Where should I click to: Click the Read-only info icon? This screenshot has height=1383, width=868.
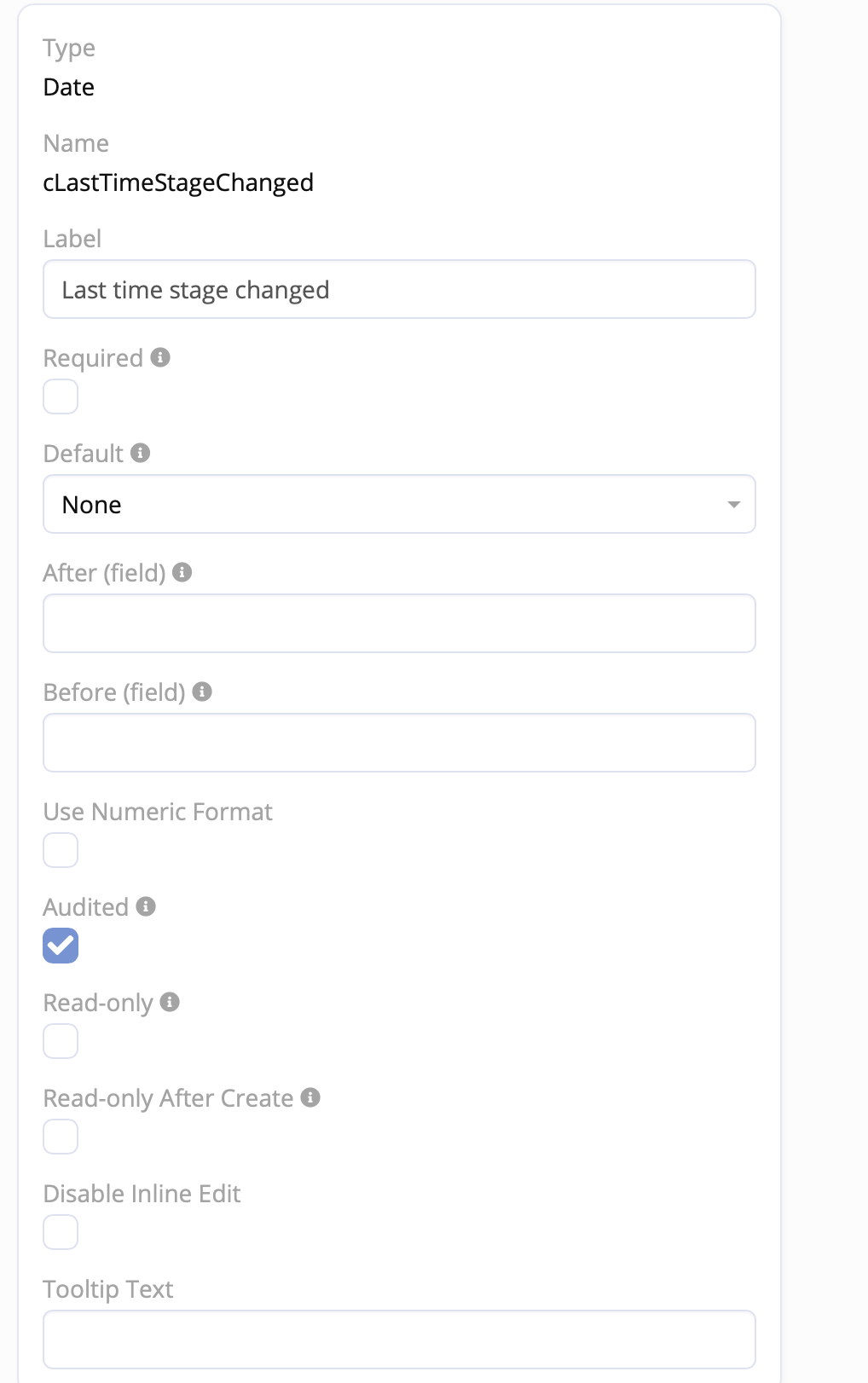[x=170, y=1002]
